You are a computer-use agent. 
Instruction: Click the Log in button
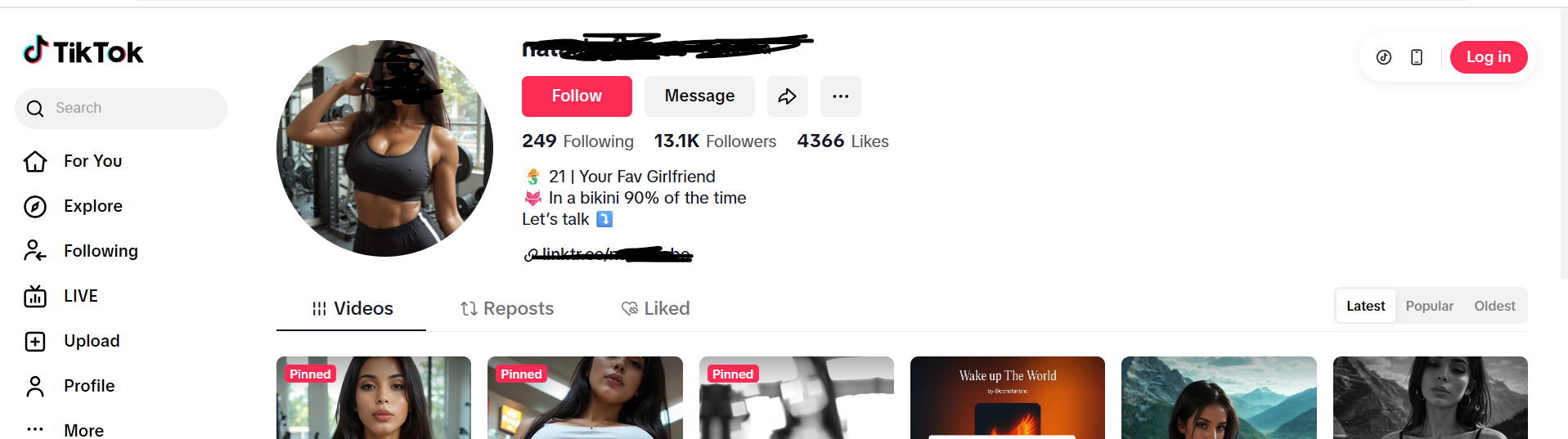pyautogui.click(x=1488, y=57)
